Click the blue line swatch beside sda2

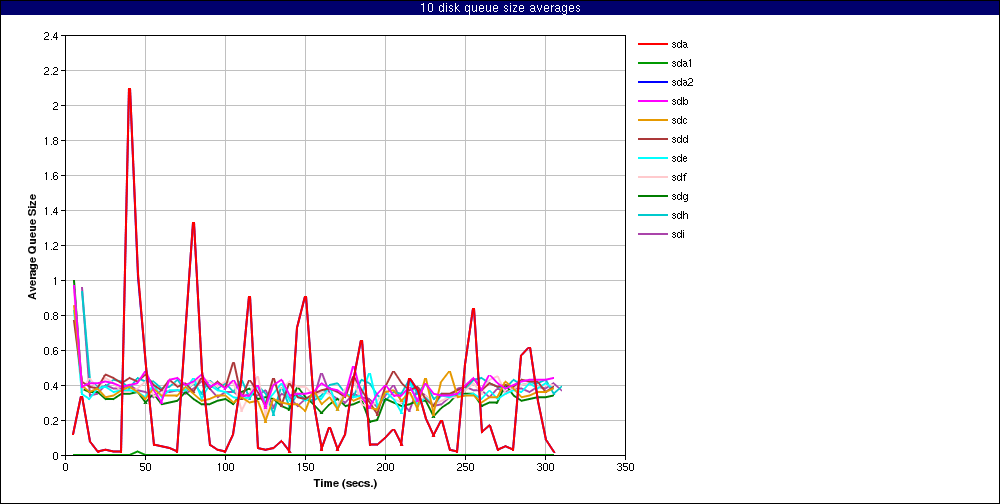[x=653, y=82]
